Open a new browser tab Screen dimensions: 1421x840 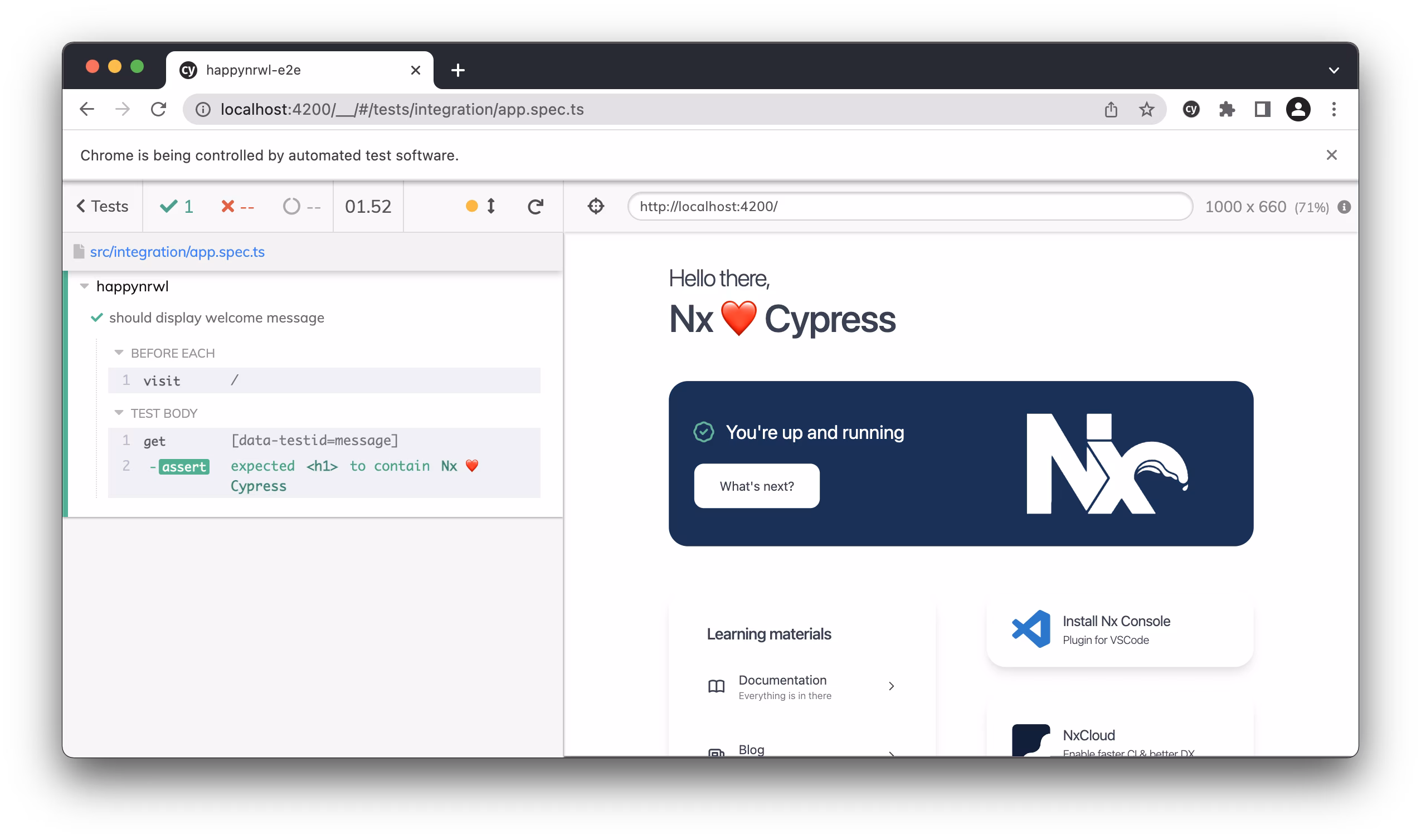pos(458,70)
